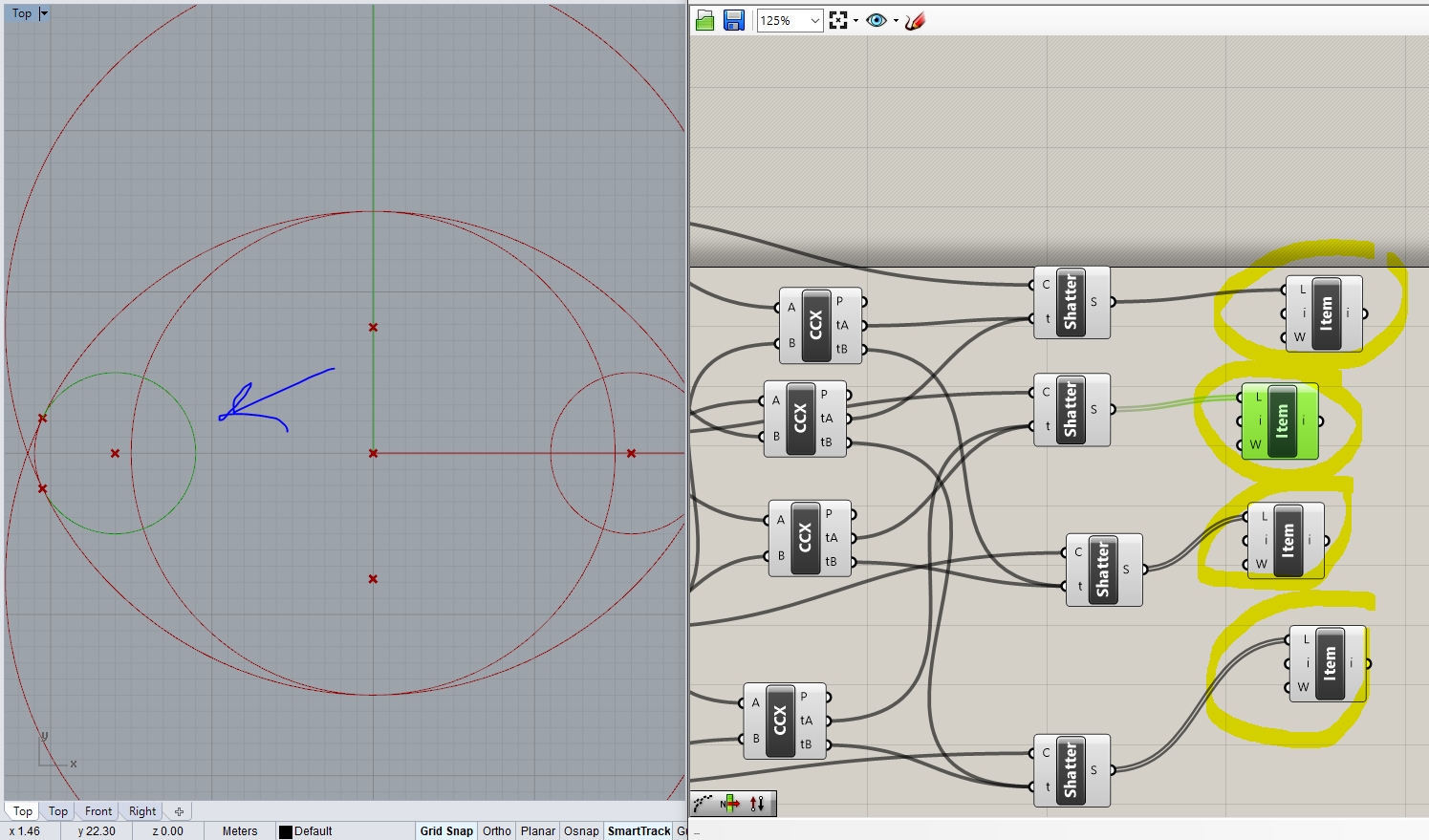Toggle SmartTrack in the status bar

click(639, 831)
